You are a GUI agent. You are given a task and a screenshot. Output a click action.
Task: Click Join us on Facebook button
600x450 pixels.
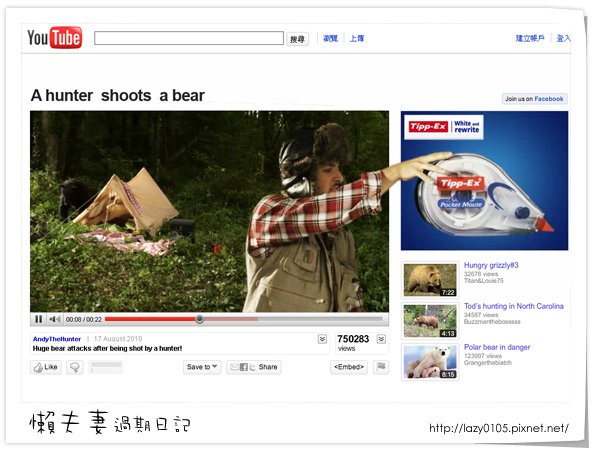[534, 99]
